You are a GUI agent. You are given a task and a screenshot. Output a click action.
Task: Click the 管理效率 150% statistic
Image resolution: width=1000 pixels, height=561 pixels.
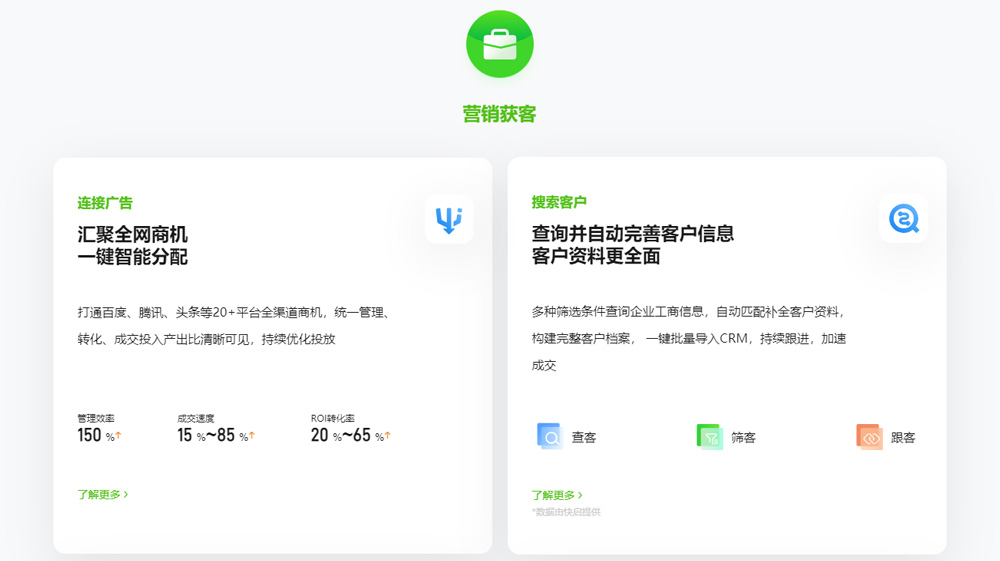pyautogui.click(x=99, y=428)
